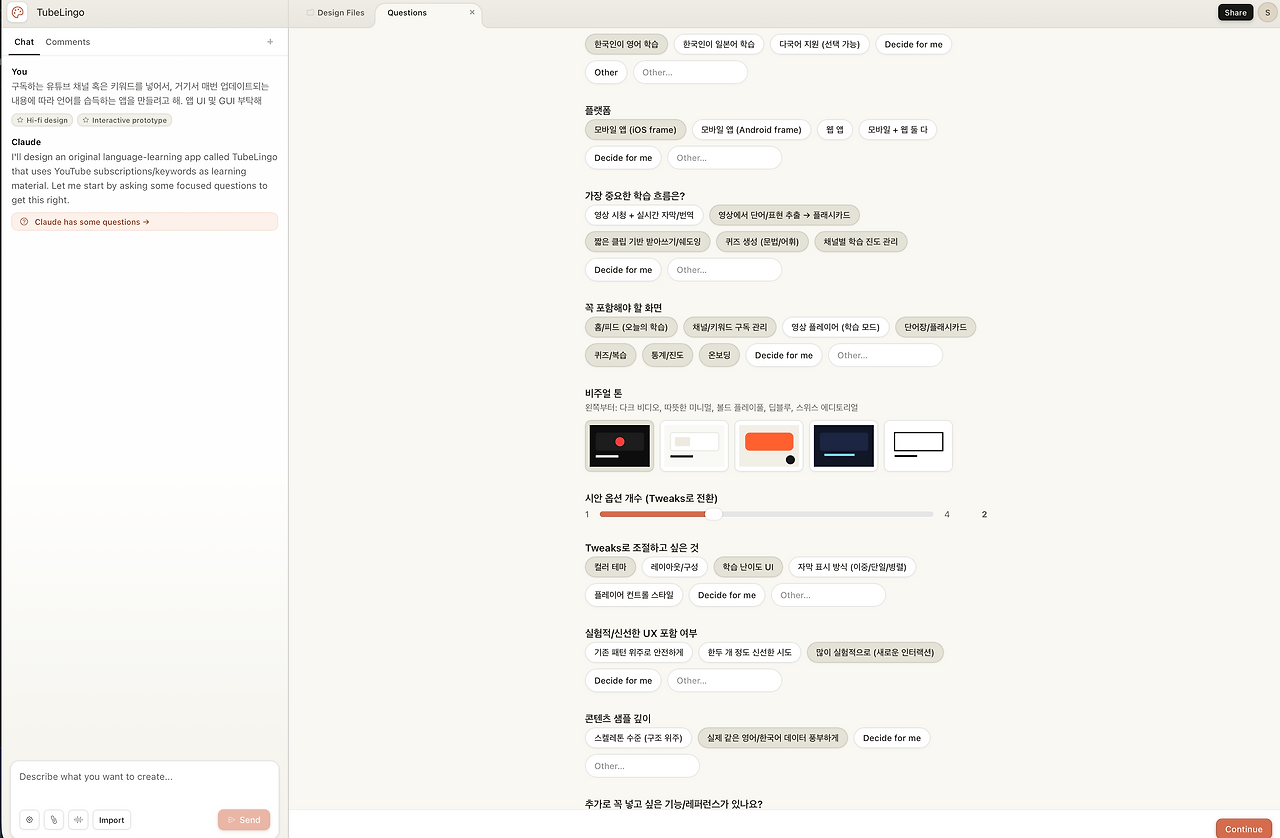The image size is (1280, 838).
Task: Select the warm minimal visual tone swatch
Action: [694, 446]
